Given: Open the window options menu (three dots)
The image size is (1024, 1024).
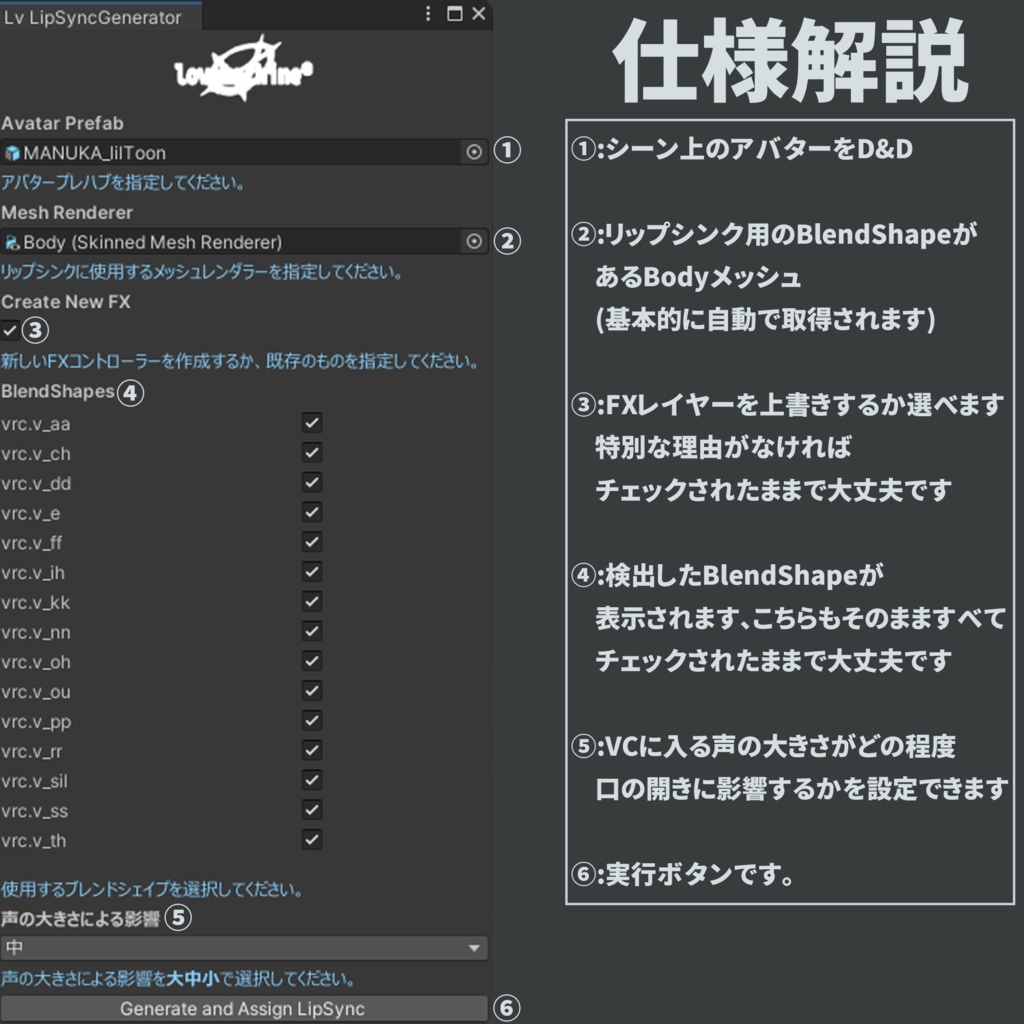Looking at the screenshot, I should 430,15.
